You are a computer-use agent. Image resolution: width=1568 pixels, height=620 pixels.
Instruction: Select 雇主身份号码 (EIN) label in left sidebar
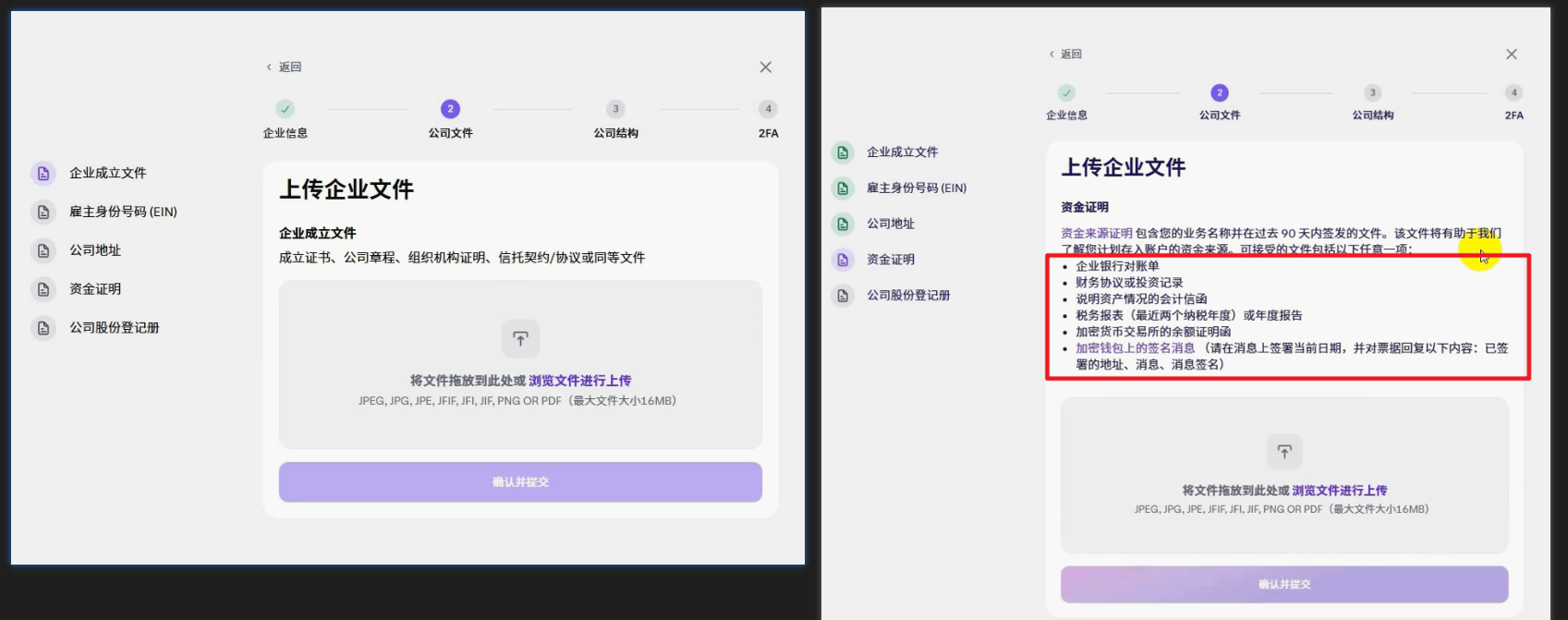(123, 212)
